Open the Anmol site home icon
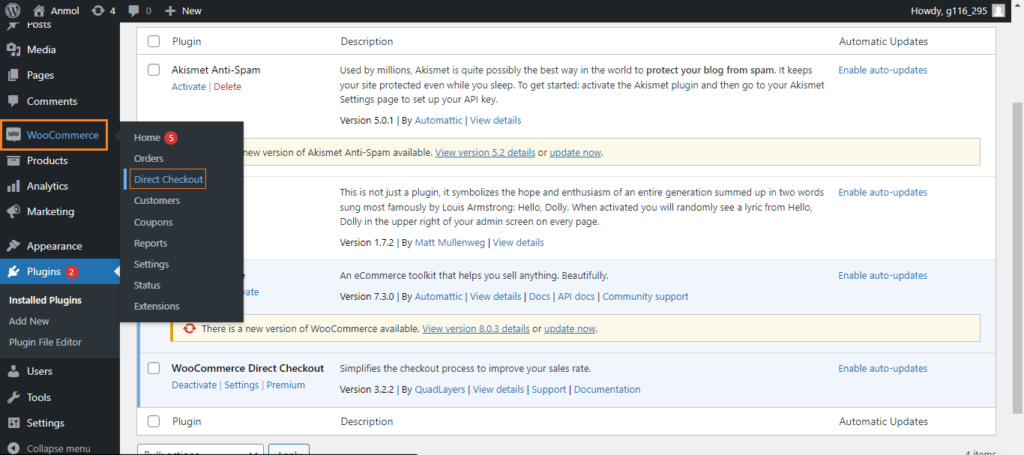The width and height of the screenshot is (1024, 455). (x=39, y=10)
